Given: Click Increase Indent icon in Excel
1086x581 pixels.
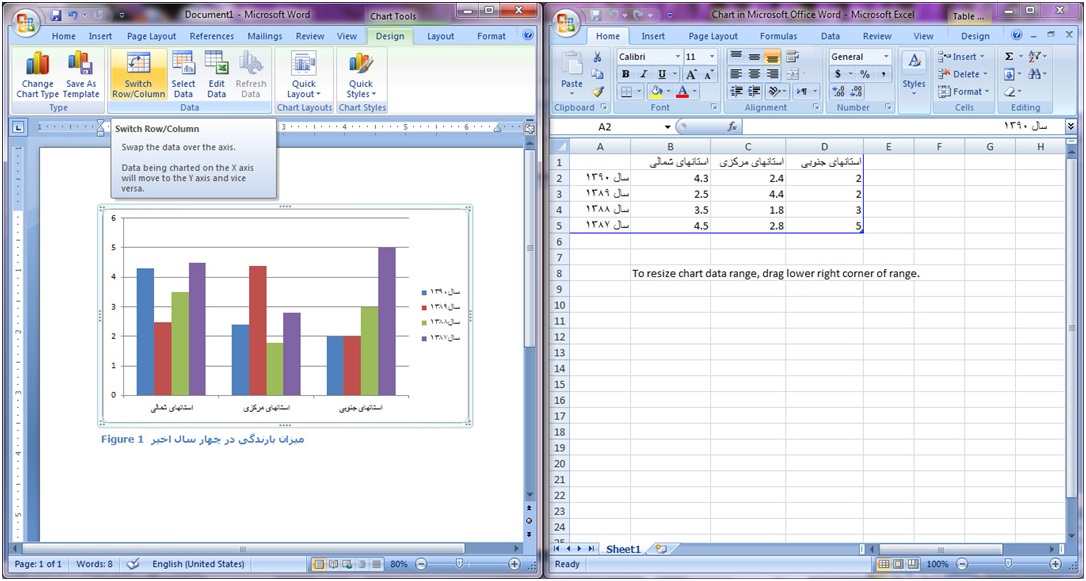Looking at the screenshot, I should 754,91.
